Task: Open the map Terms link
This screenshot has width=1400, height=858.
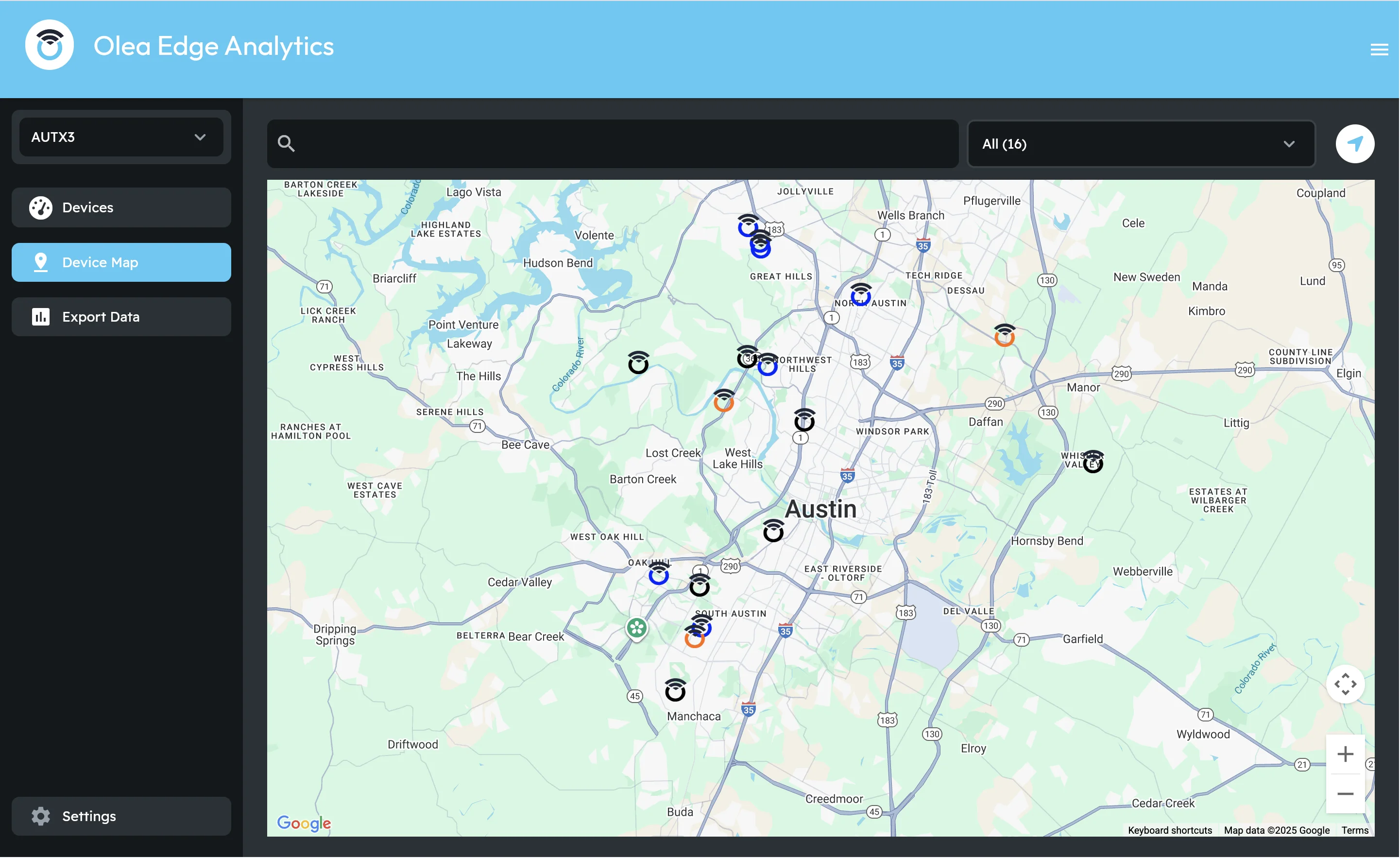Action: pyautogui.click(x=1355, y=830)
